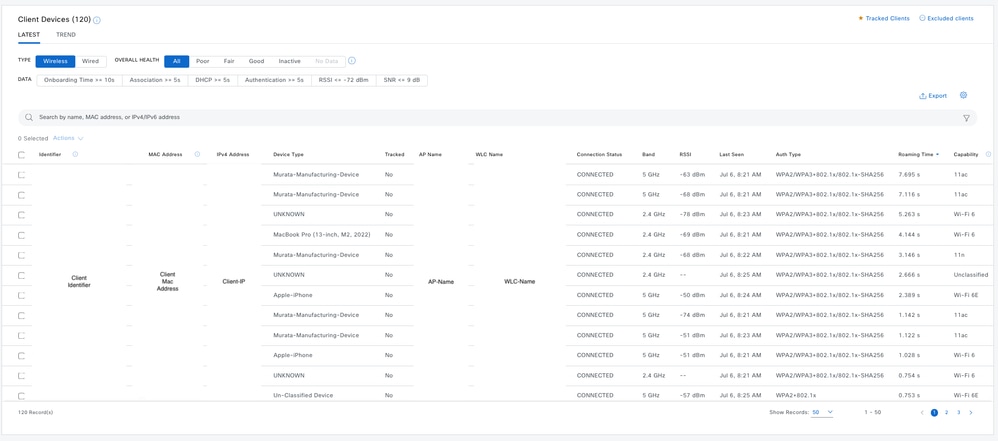
Task: Check the Un-Classified Device row checkbox
Action: 22,395
